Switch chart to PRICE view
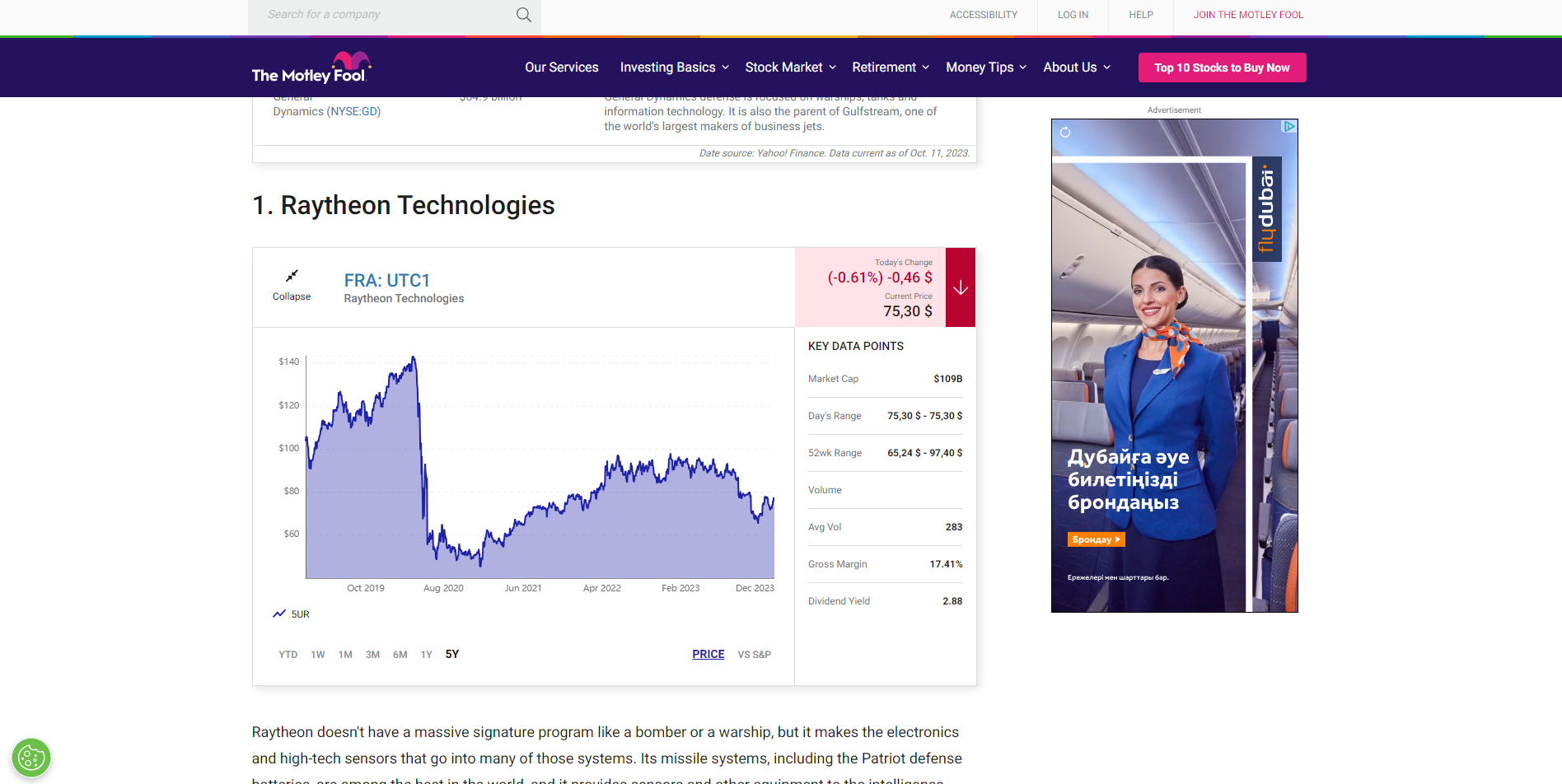The width and height of the screenshot is (1562, 784). (708, 654)
